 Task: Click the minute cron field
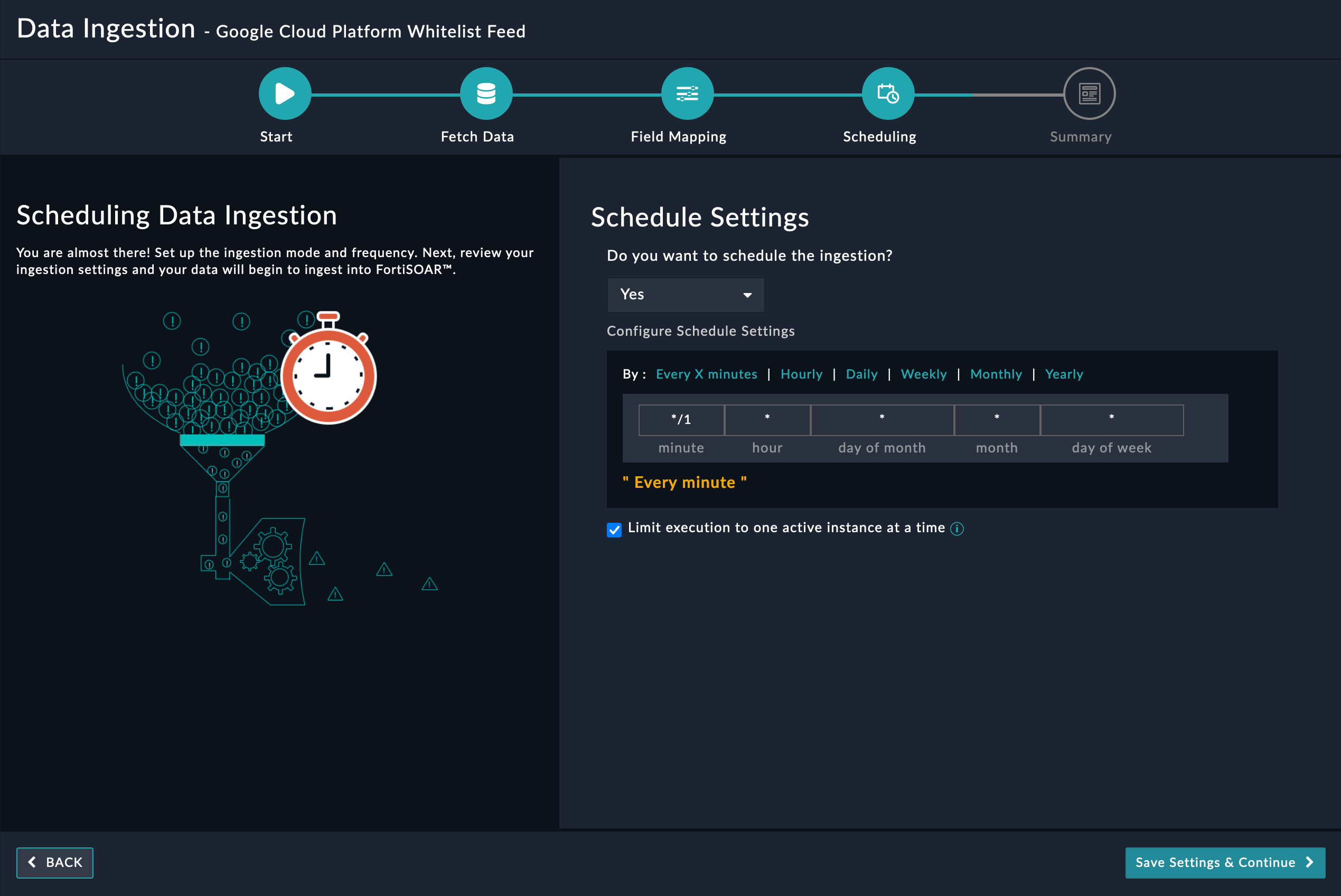tap(681, 420)
